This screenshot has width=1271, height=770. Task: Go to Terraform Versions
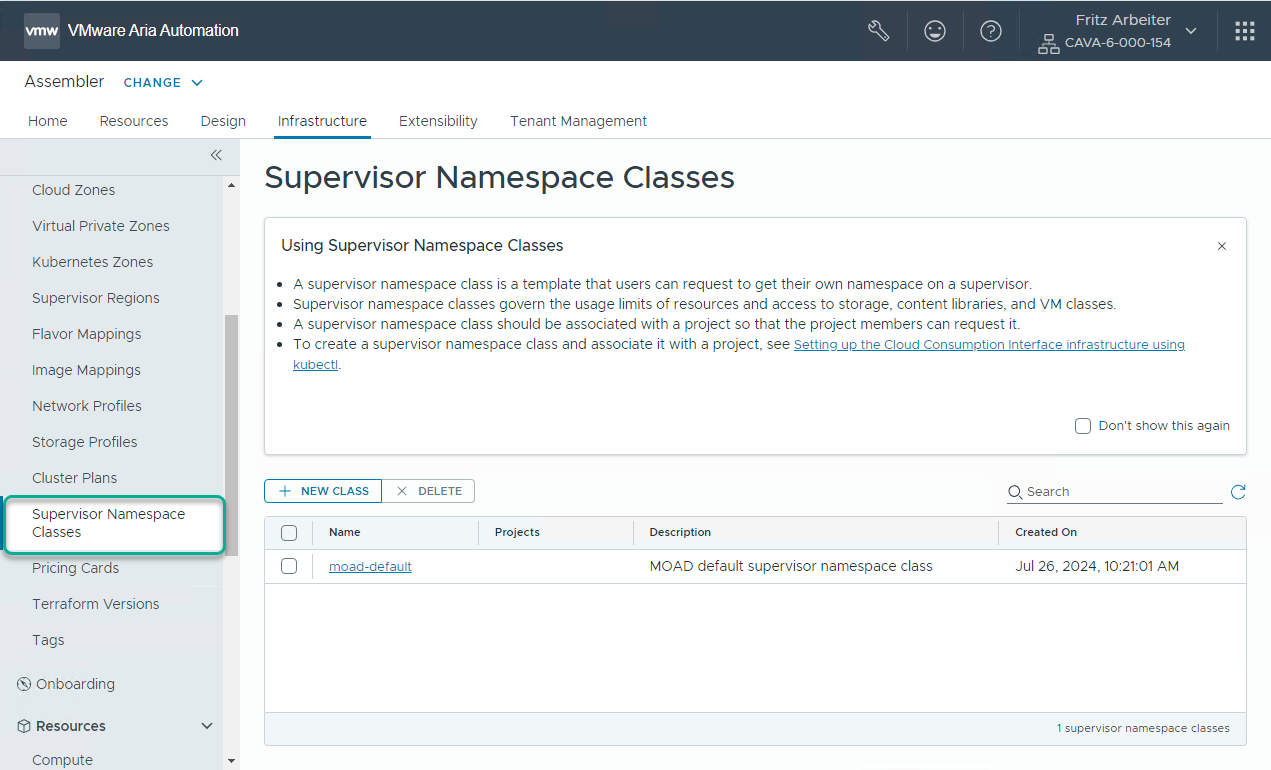(x=95, y=604)
